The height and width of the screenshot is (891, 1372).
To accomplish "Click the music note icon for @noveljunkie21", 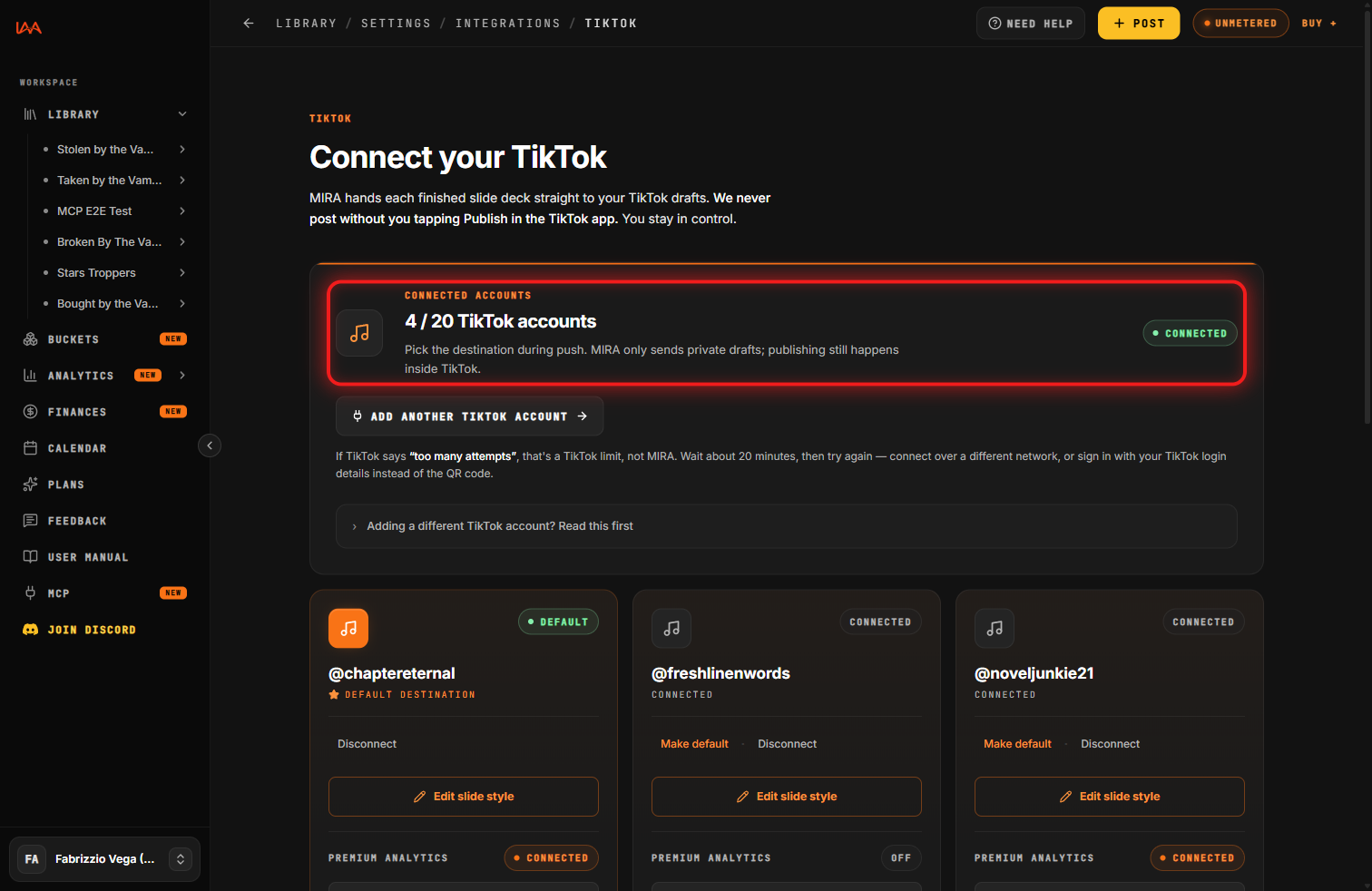I will pyautogui.click(x=995, y=628).
